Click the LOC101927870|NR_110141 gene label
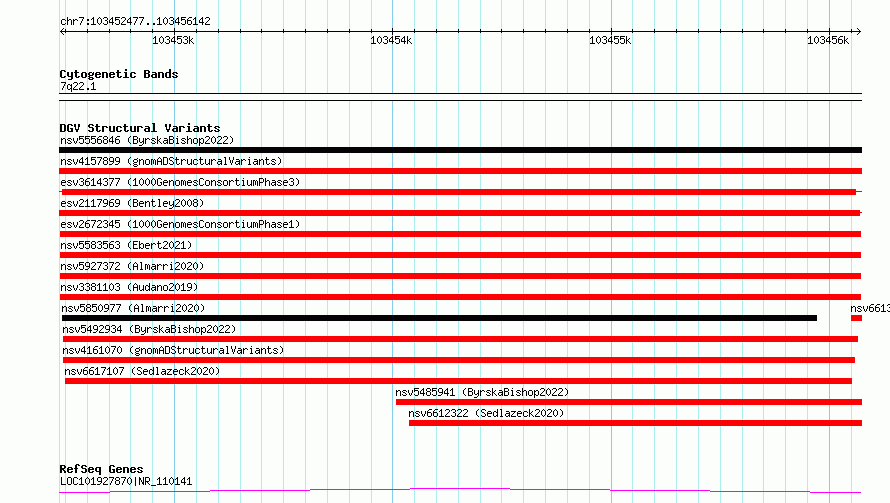890x503 pixels. [126, 481]
